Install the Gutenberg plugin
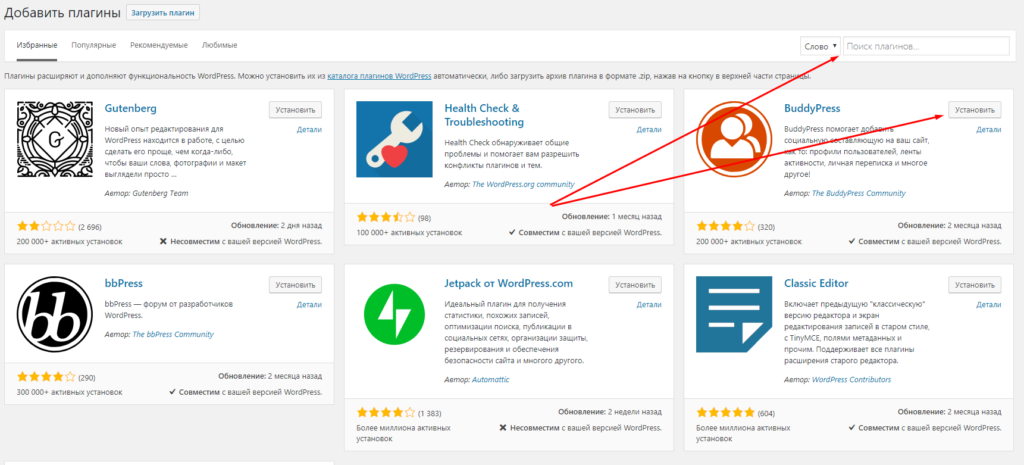Viewport: 1024px width, 465px height. 295,110
